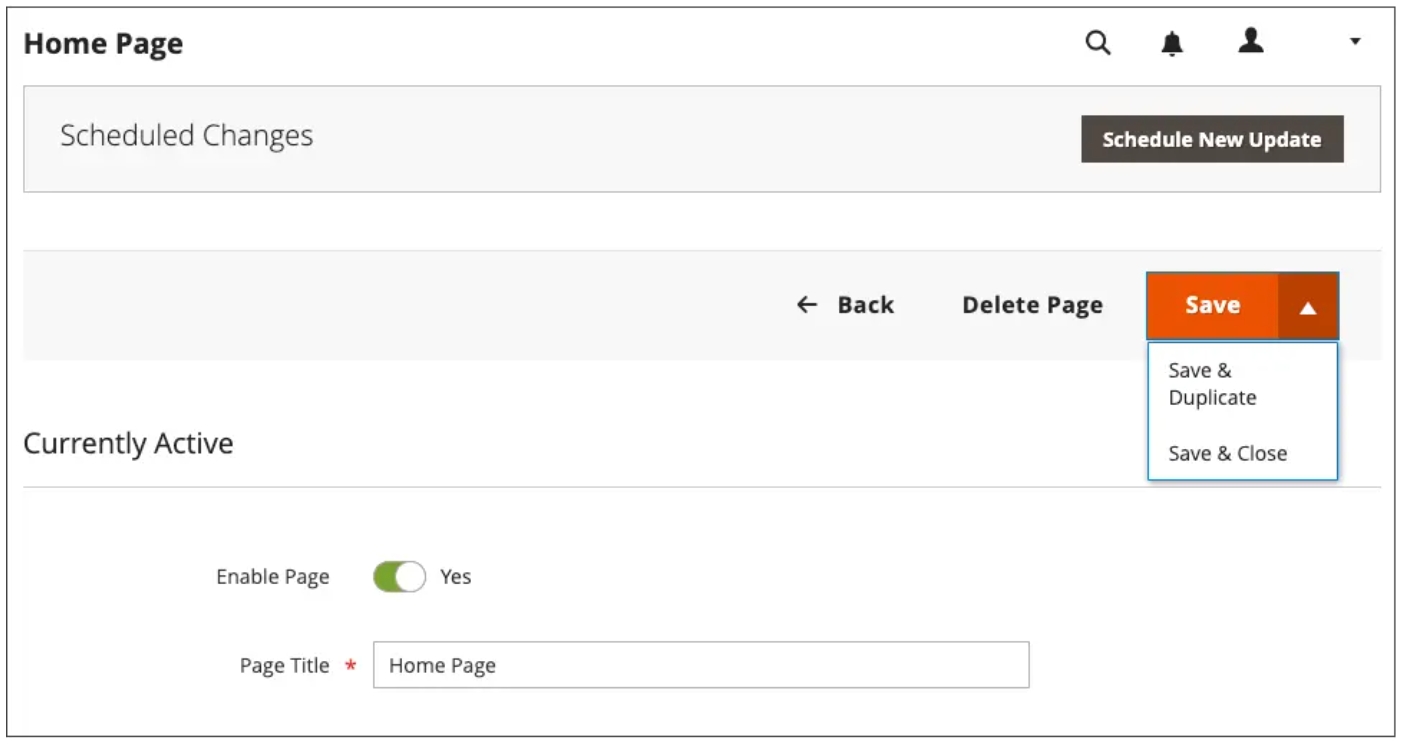Open the user account icon

point(1251,41)
